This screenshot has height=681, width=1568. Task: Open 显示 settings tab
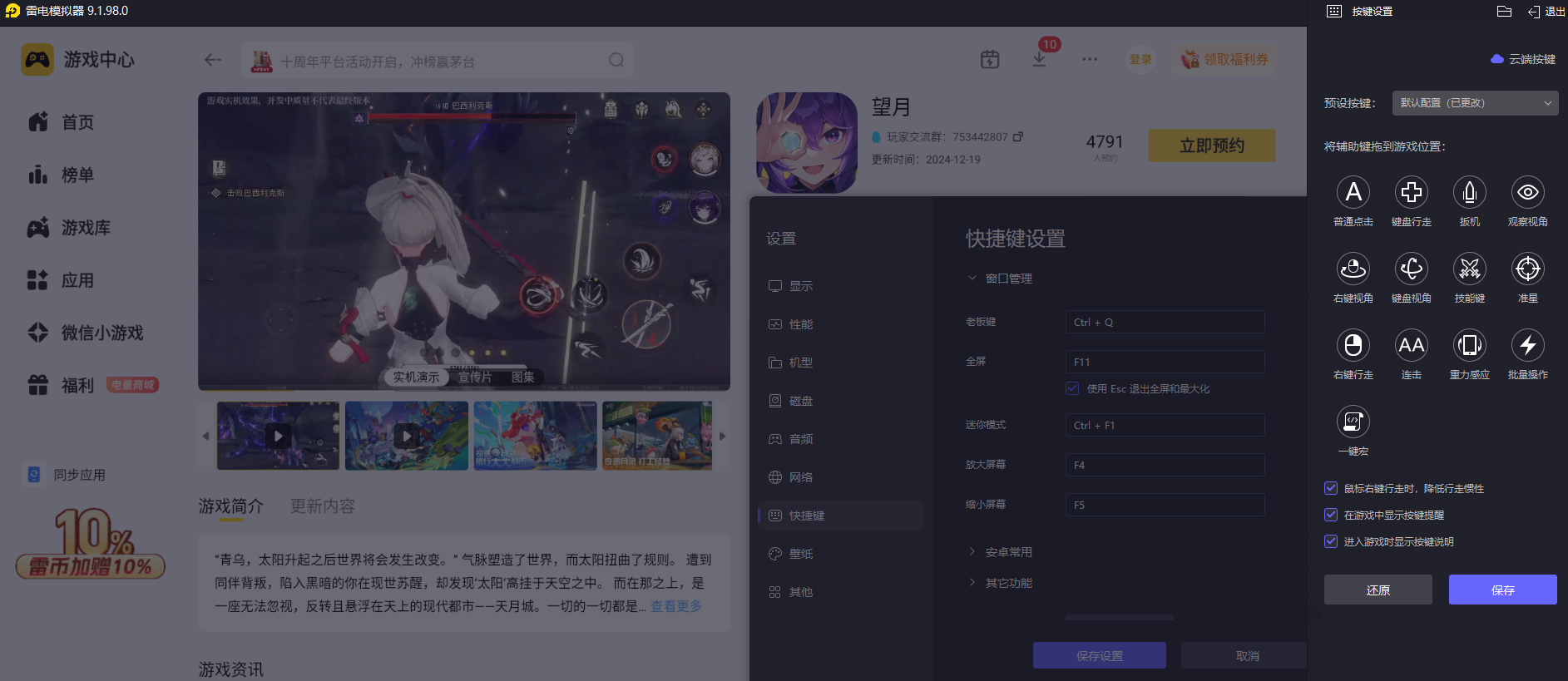tap(841, 286)
